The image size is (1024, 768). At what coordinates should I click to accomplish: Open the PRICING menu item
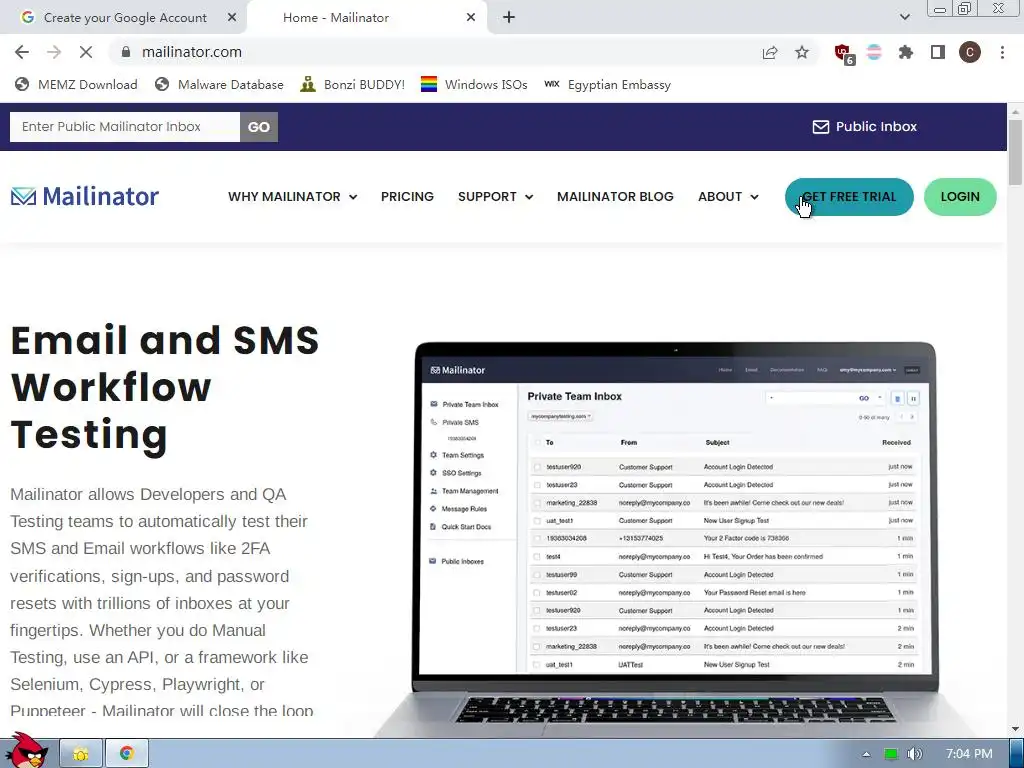[408, 197]
